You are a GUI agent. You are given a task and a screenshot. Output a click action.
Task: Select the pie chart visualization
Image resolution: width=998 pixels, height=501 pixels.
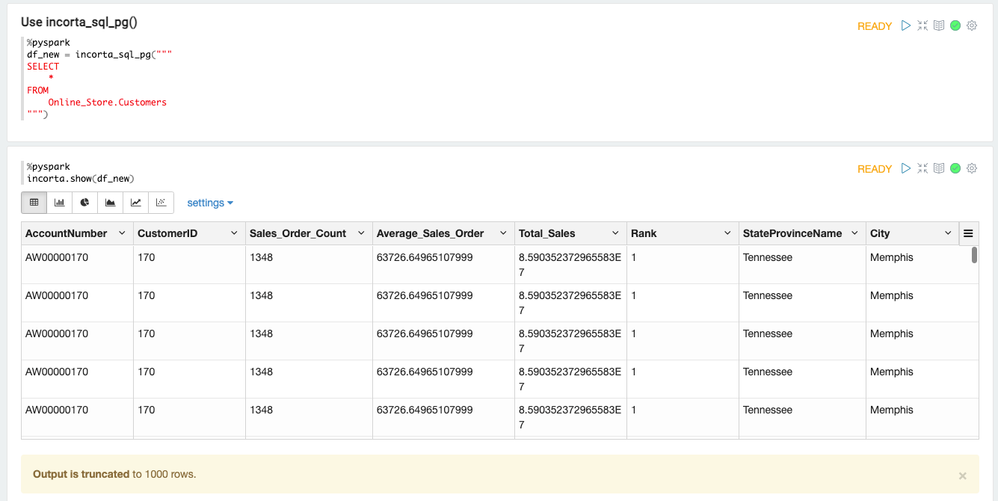click(85, 203)
